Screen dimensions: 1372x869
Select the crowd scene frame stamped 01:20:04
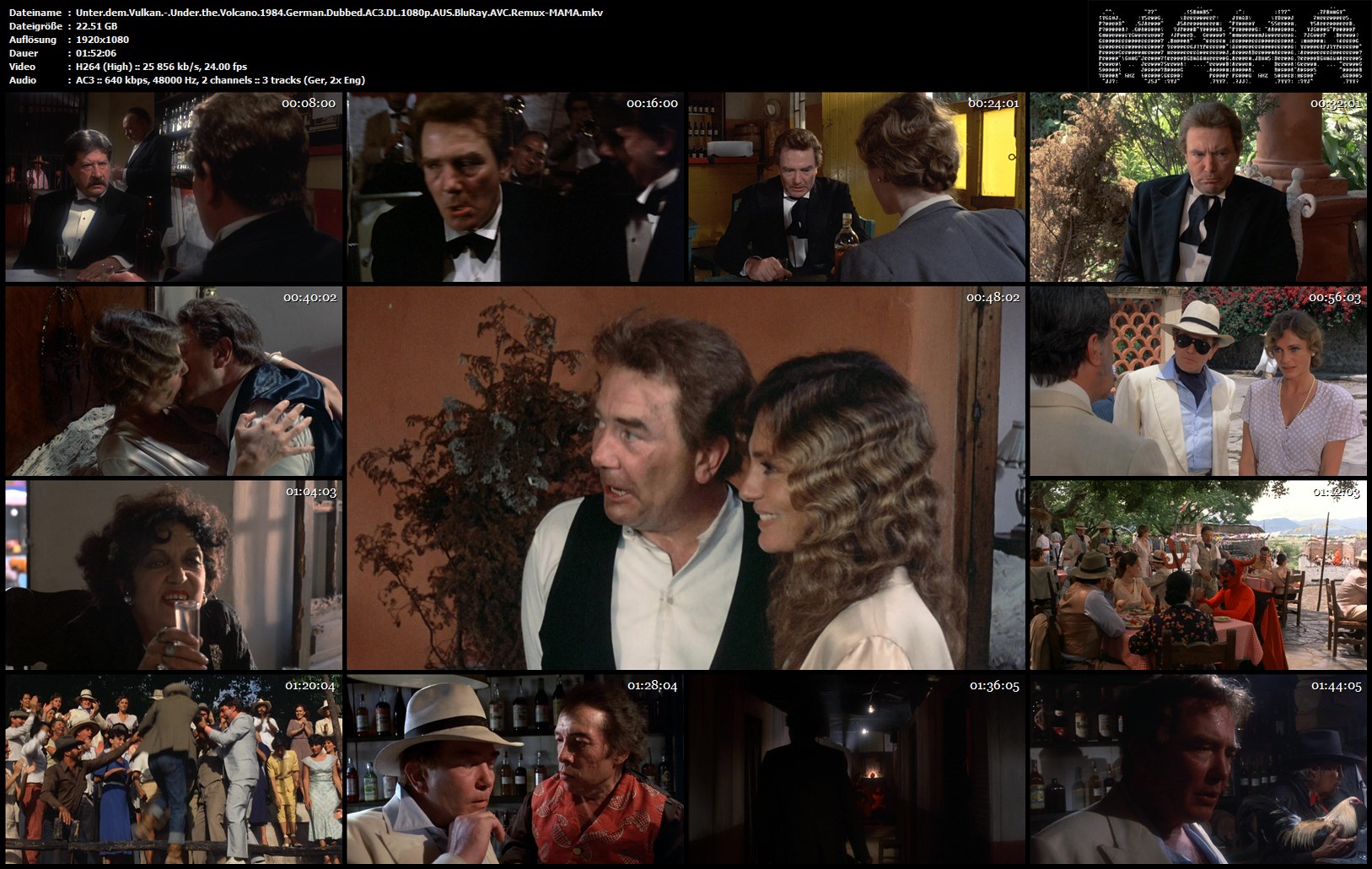click(174, 769)
